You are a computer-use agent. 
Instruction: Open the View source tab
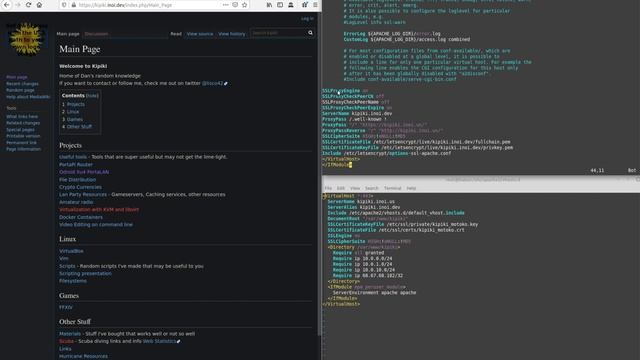pos(200,34)
